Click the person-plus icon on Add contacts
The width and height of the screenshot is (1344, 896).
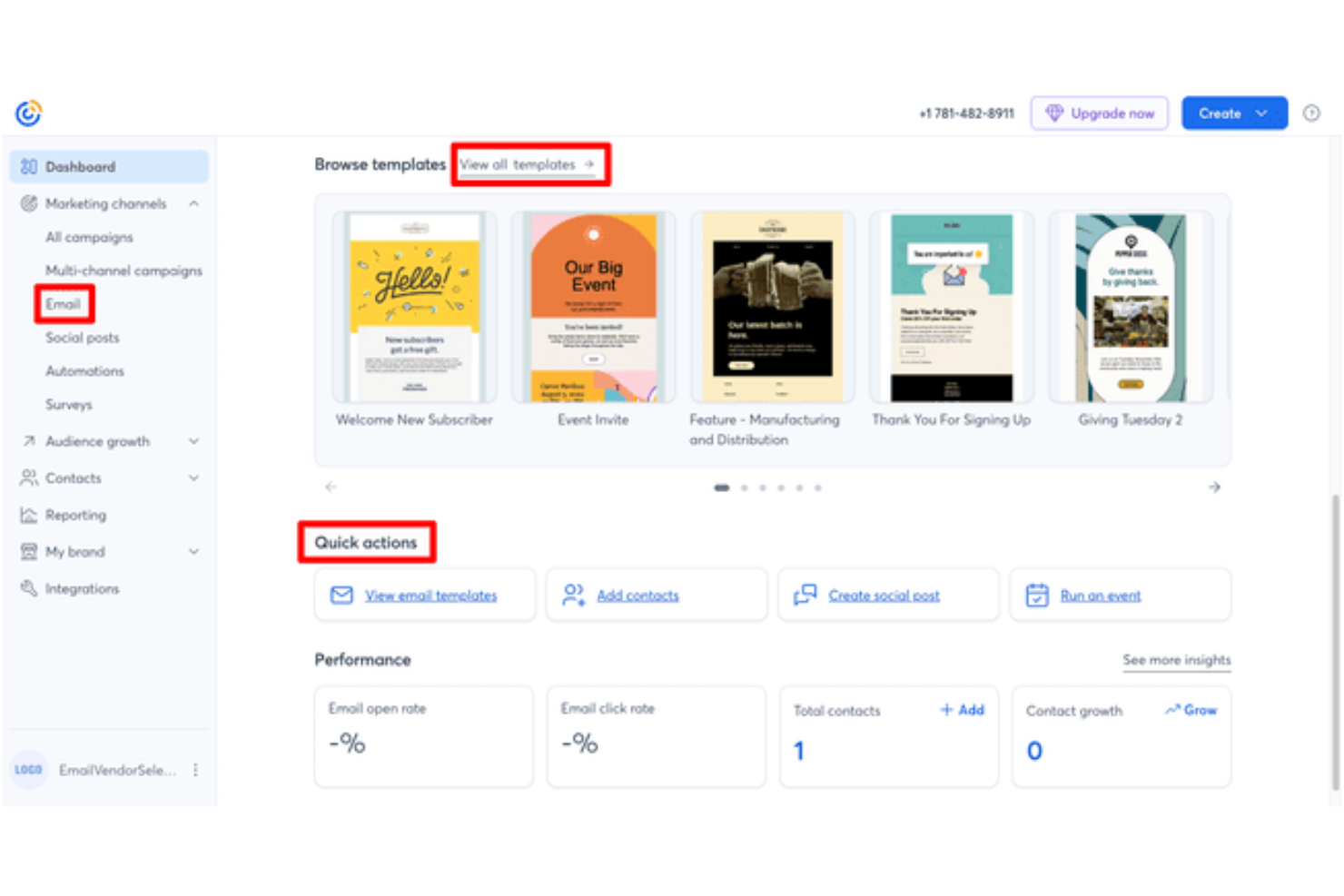click(x=572, y=595)
